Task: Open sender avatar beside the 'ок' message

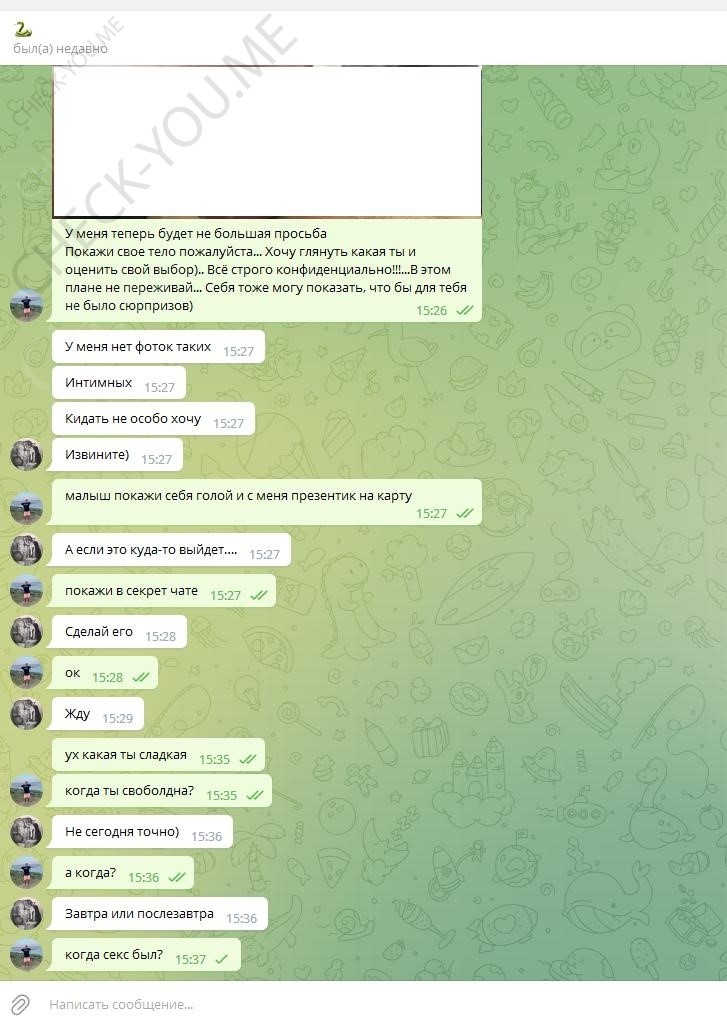Action: click(x=27, y=672)
